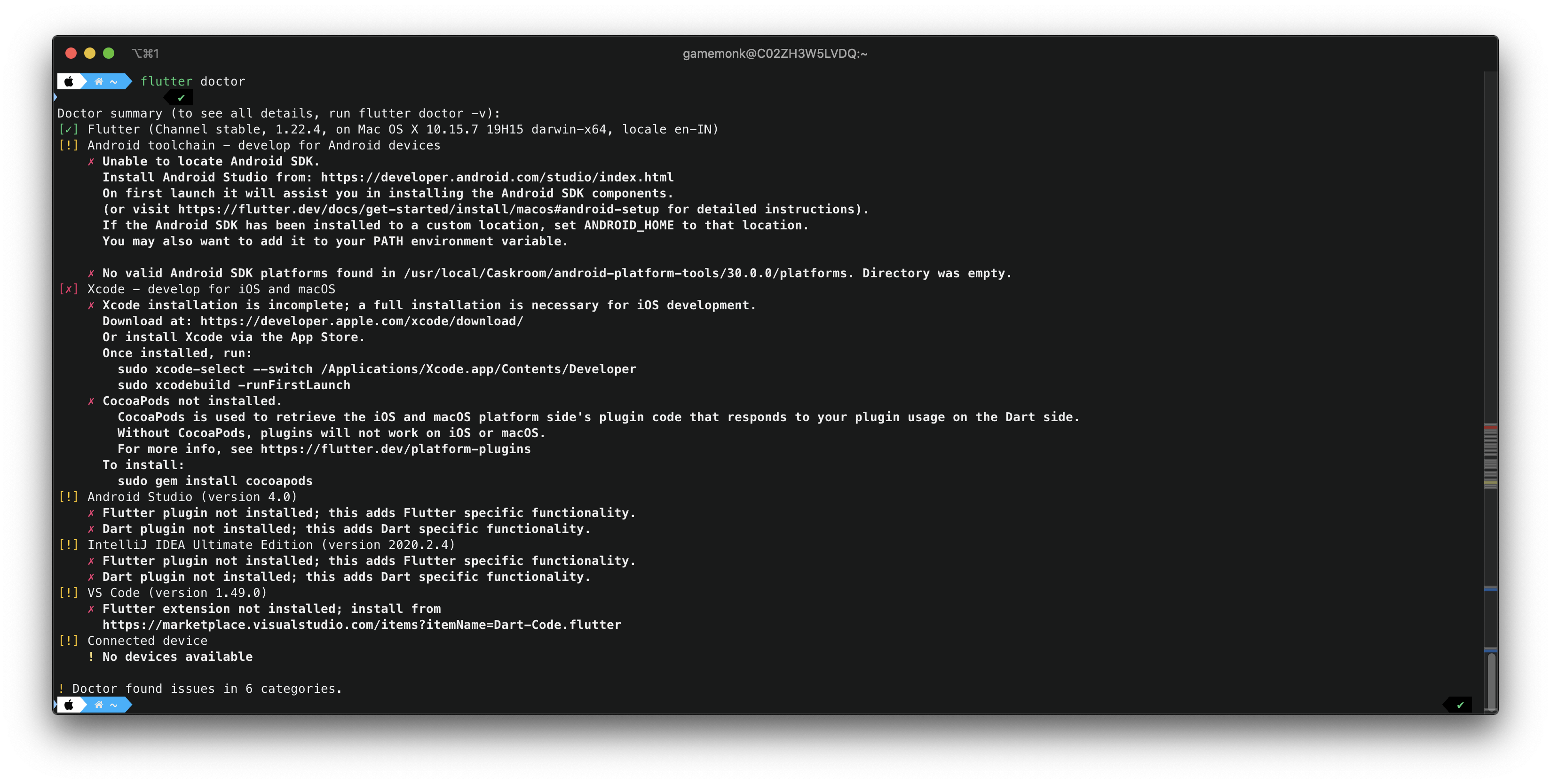Click the [✓] marker on the Flutter line
The width and height of the screenshot is (1551, 784).
click(x=69, y=129)
